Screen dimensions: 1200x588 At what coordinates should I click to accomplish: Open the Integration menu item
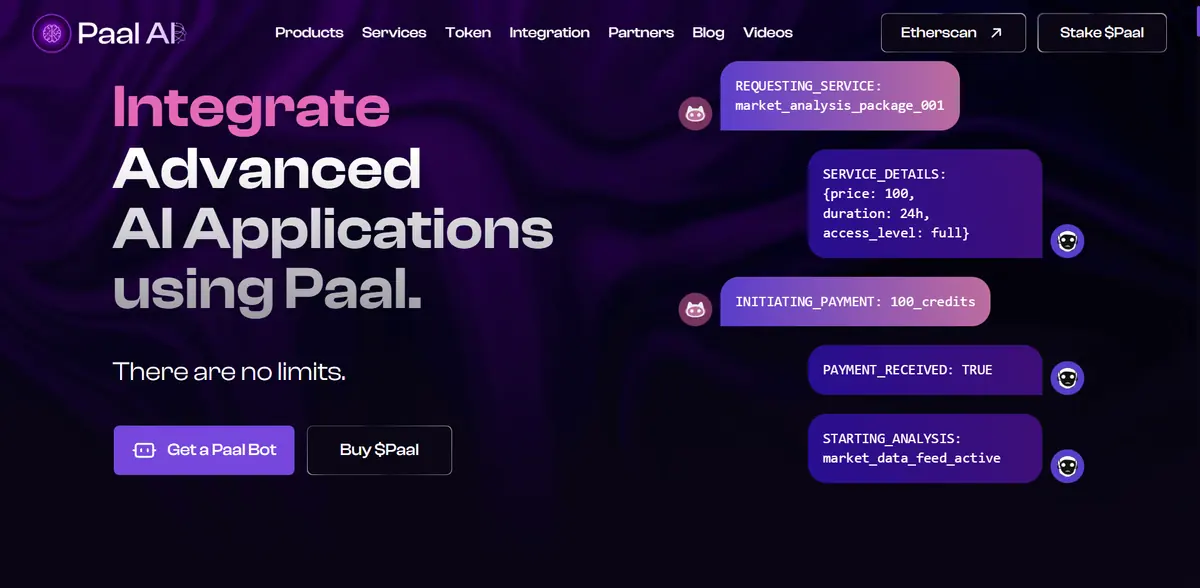pos(549,33)
